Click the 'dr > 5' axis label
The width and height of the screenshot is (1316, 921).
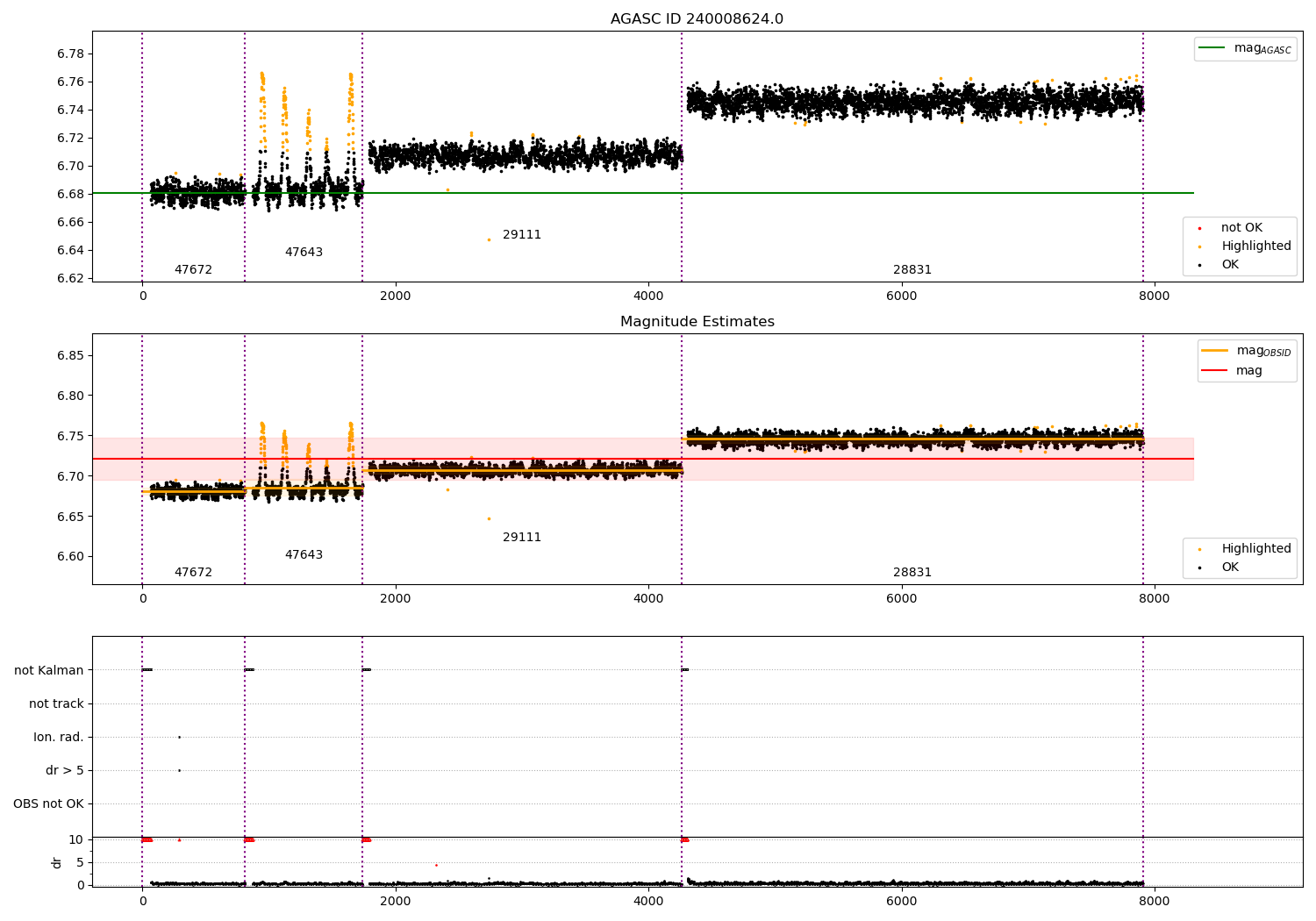[65, 771]
